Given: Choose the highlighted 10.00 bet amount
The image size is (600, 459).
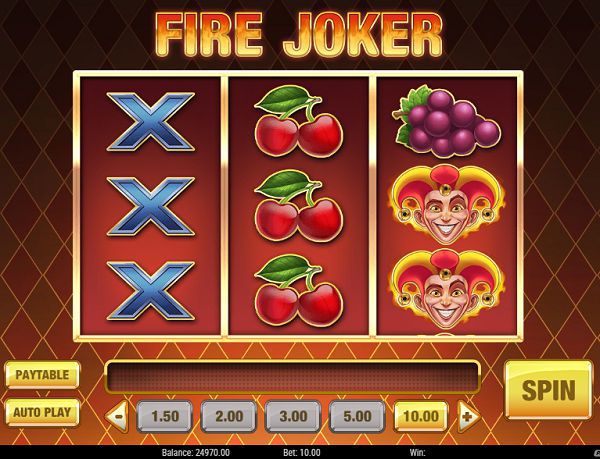Looking at the screenshot, I should click(x=421, y=416).
